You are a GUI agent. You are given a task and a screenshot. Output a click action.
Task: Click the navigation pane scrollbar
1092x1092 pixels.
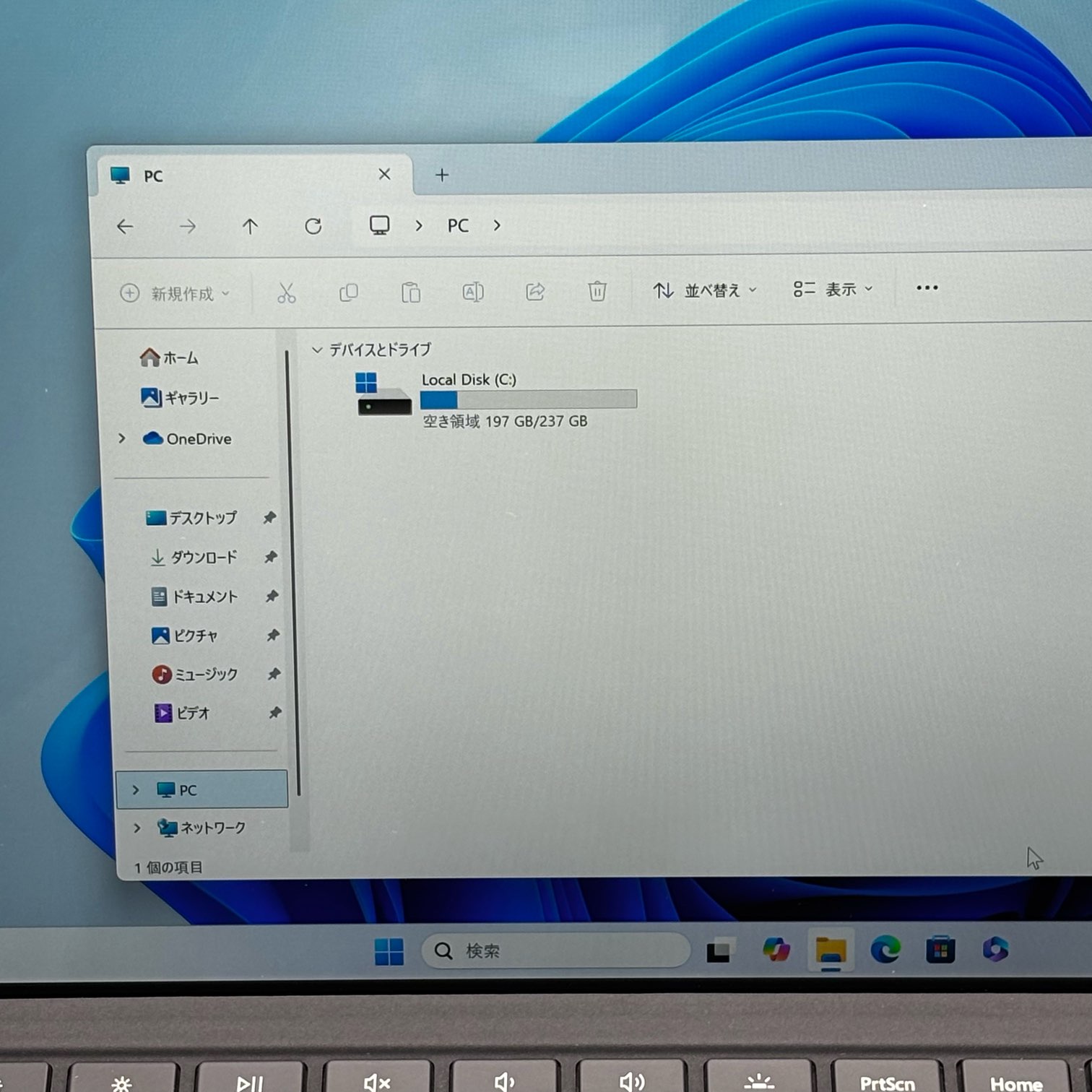click(292, 572)
